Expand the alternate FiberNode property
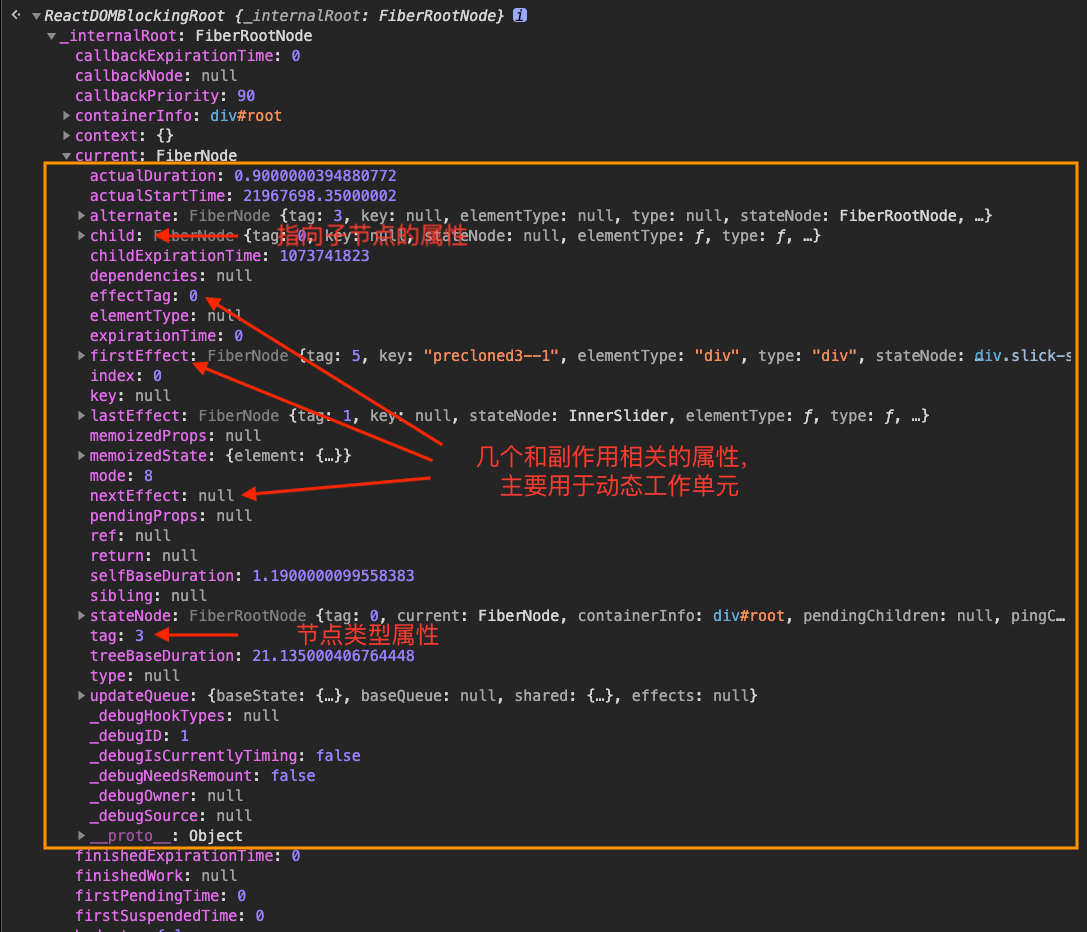This screenshot has height=932, width=1087. [81, 216]
